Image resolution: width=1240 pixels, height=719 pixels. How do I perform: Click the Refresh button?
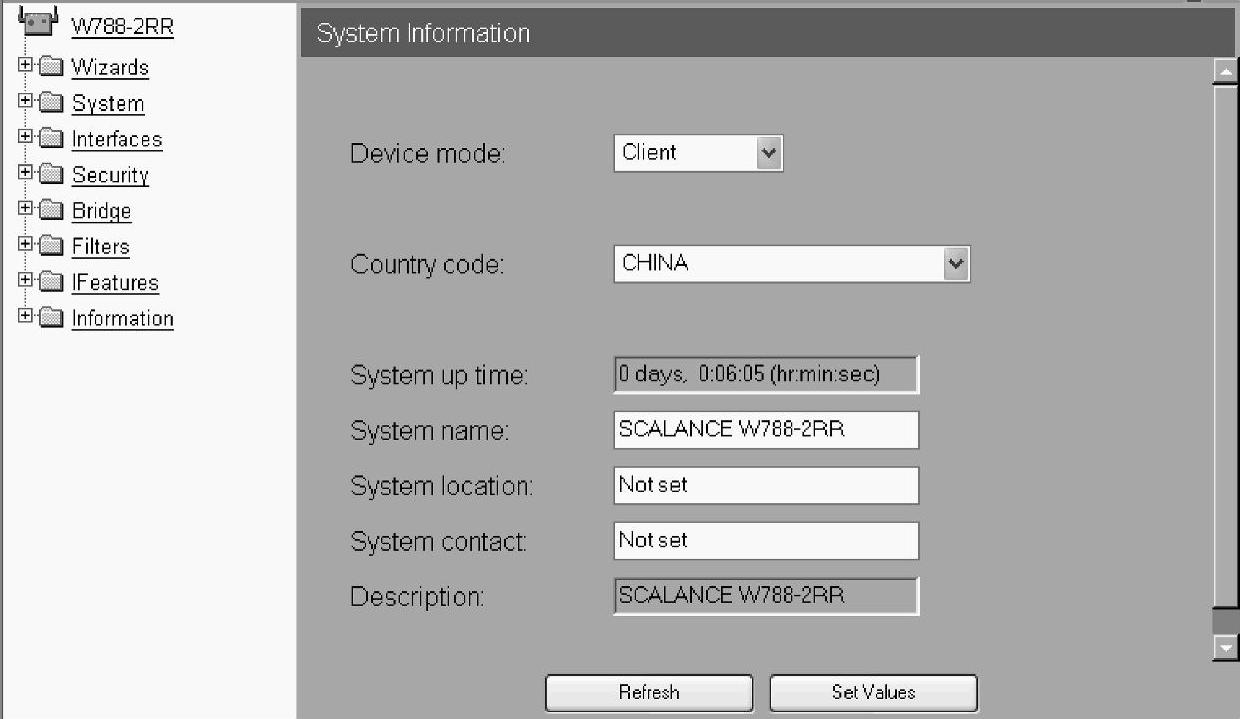coord(649,692)
